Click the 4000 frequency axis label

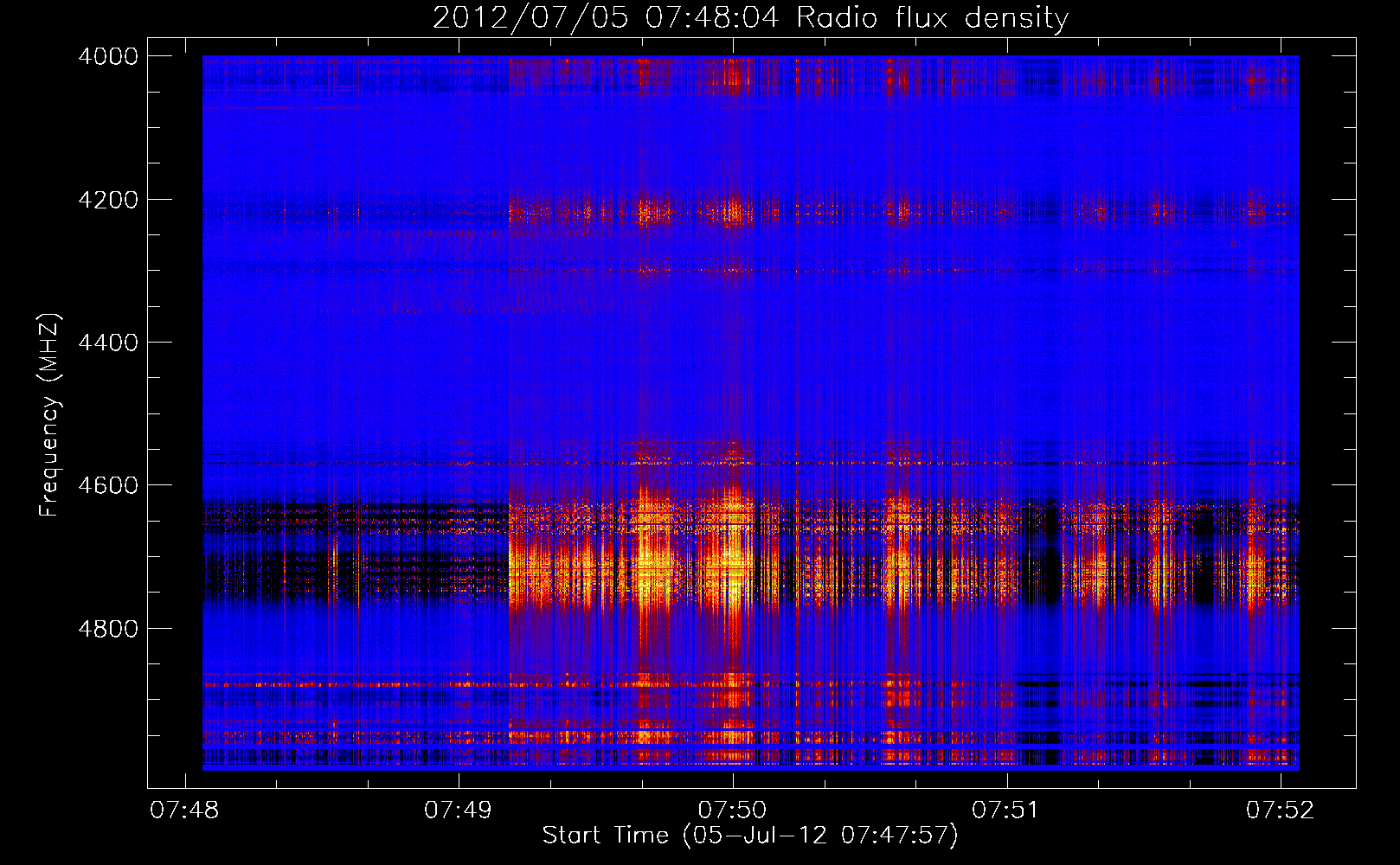tap(108, 56)
